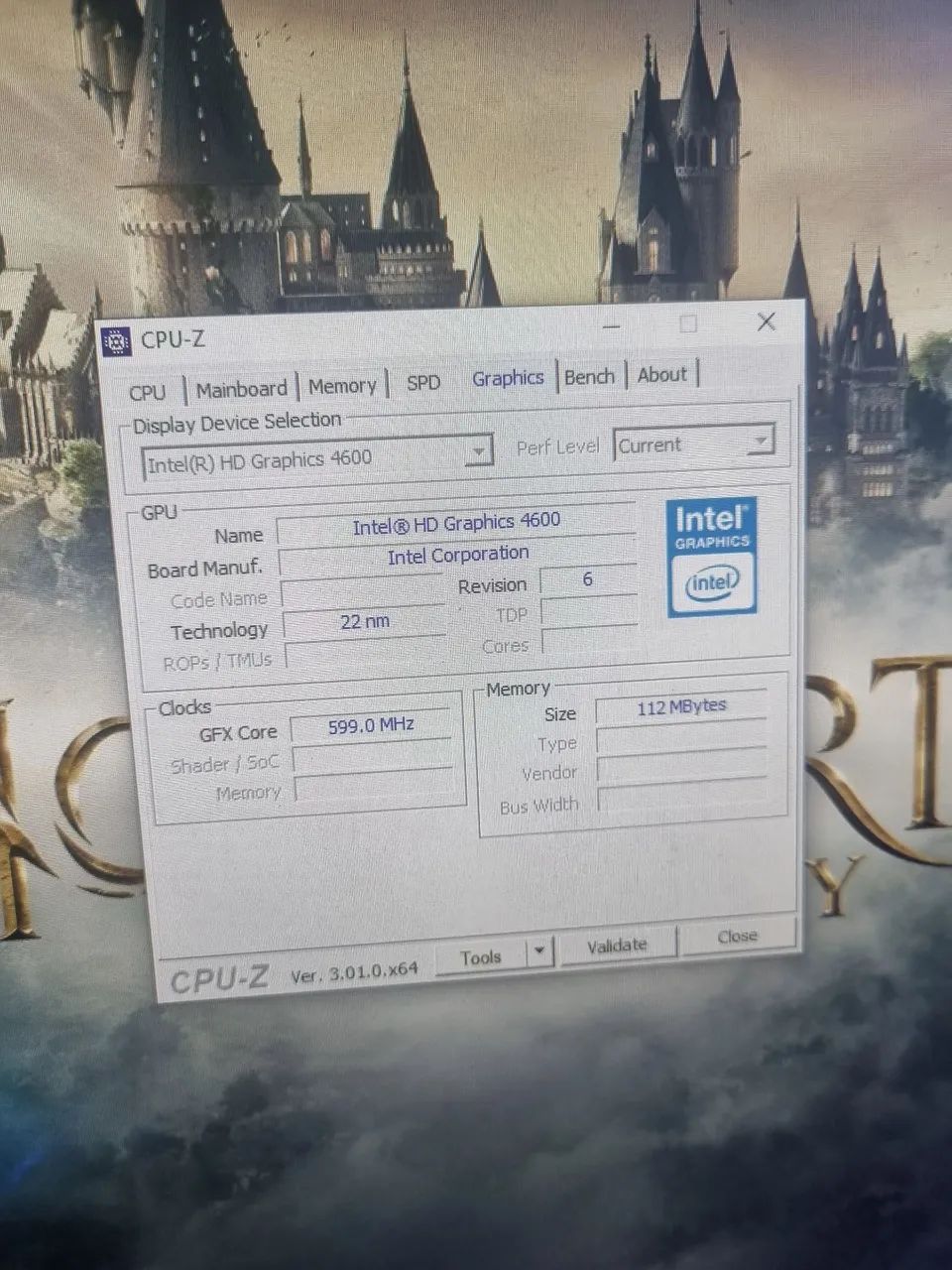
Task: Open the About tab
Action: click(x=661, y=374)
